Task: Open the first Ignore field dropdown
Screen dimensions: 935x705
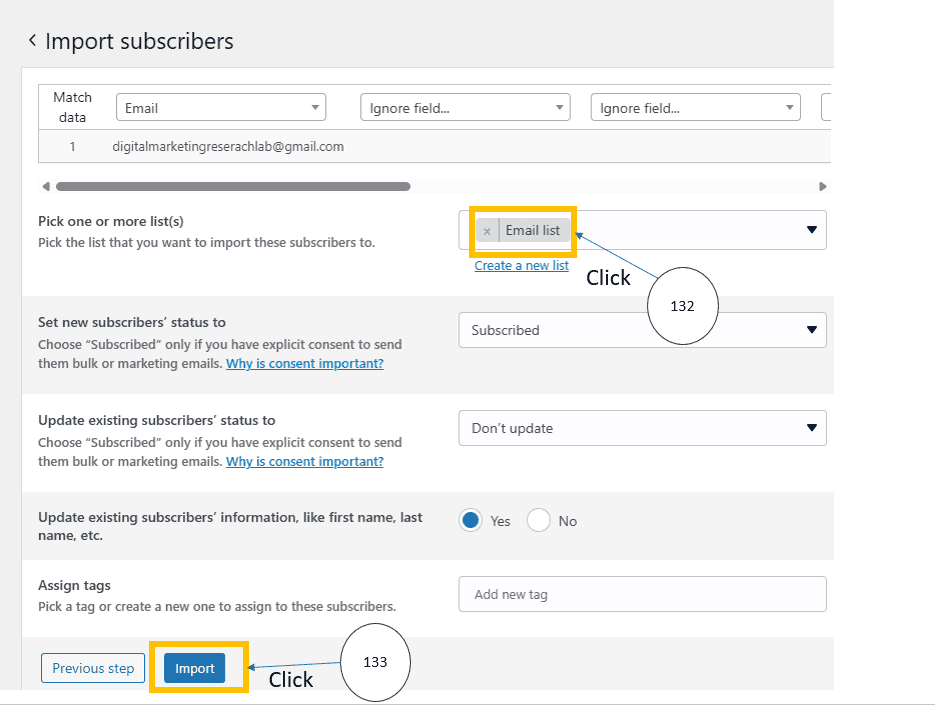Action: click(x=464, y=108)
